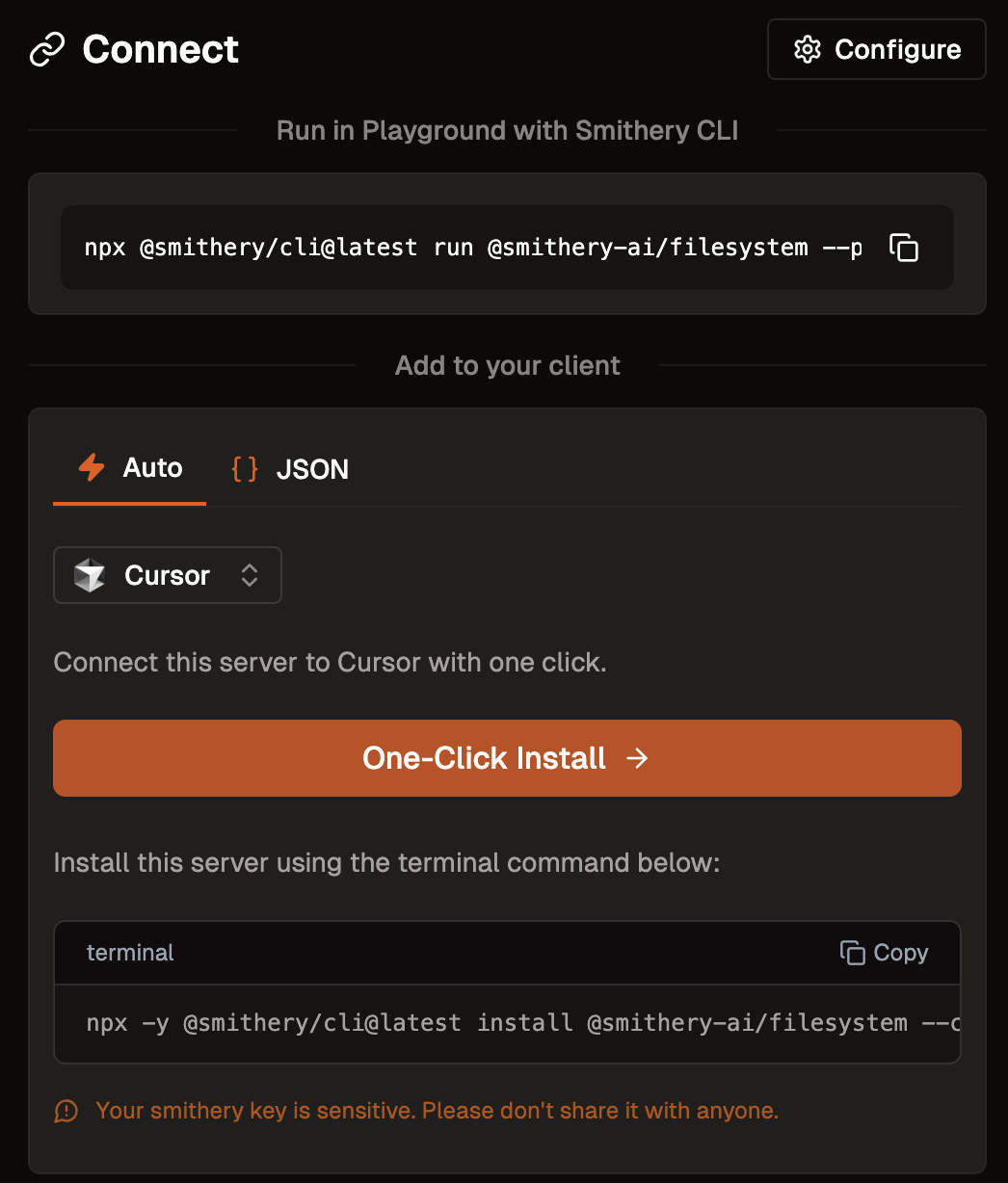Expand the Cursor client selector chevrons
Screen dimensions: 1008x1183
250,575
